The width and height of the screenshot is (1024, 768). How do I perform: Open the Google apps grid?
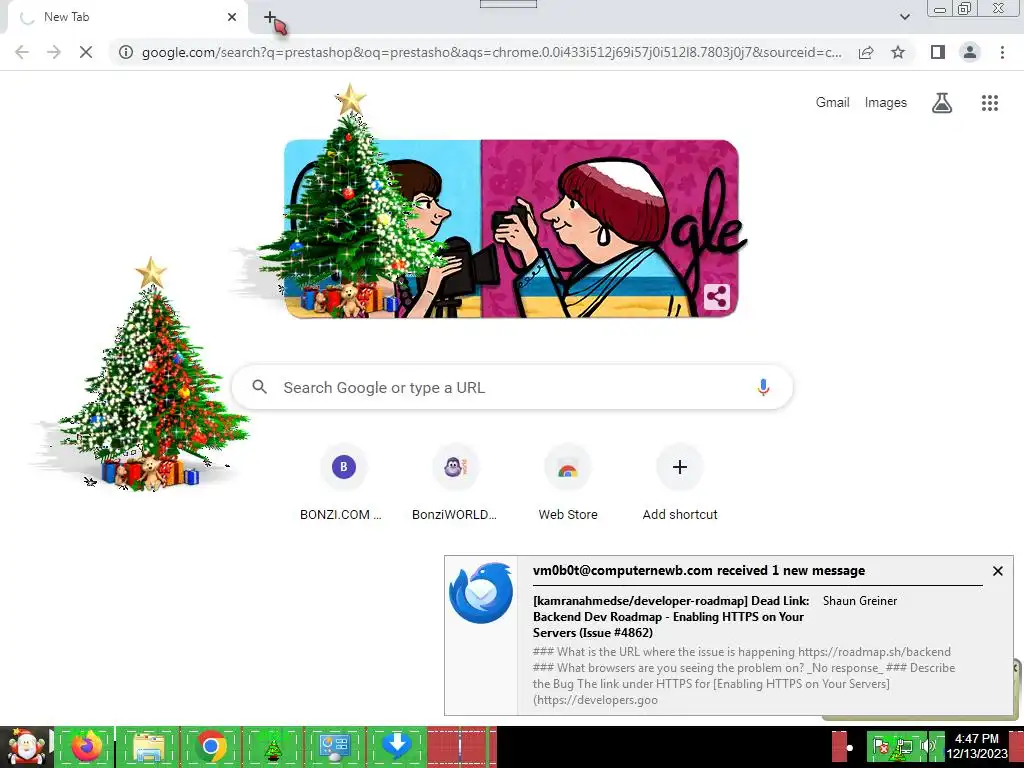[989, 103]
